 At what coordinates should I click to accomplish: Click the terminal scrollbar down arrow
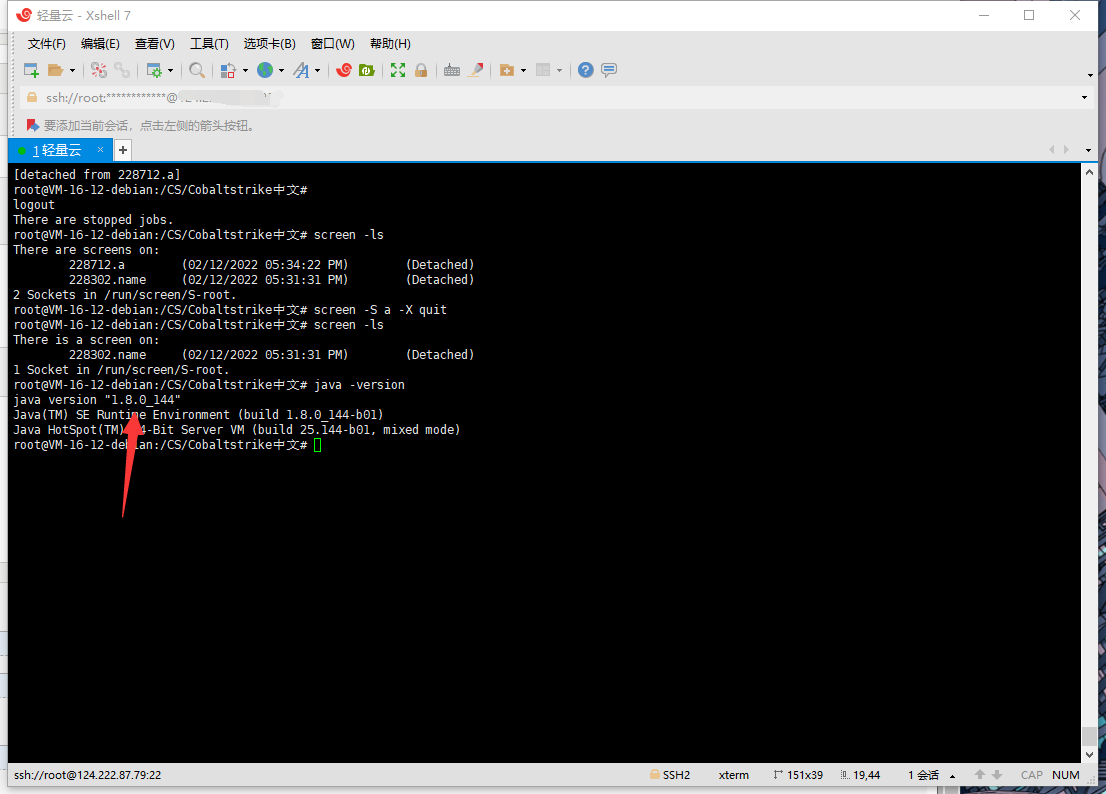[1089, 755]
